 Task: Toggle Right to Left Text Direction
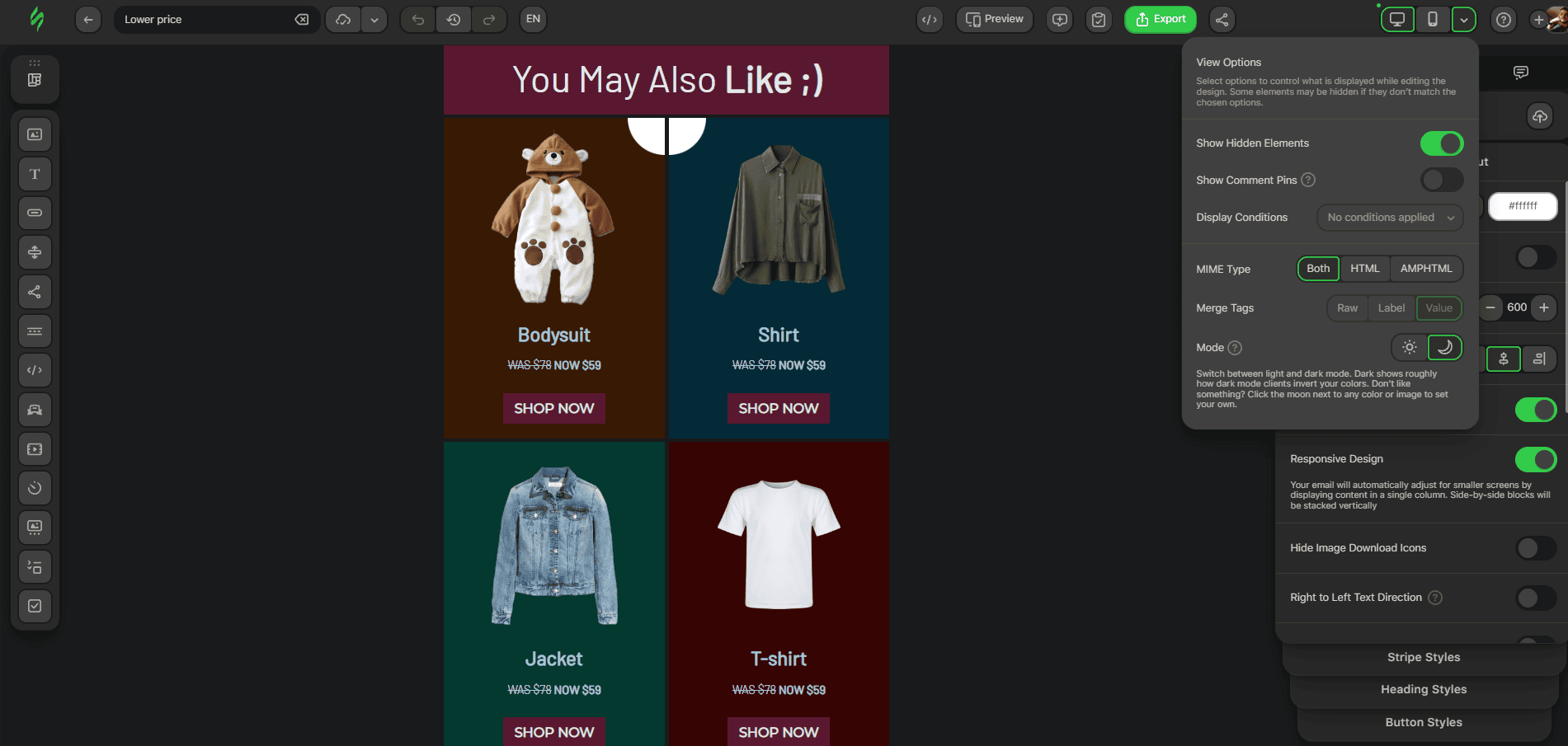click(1536, 598)
